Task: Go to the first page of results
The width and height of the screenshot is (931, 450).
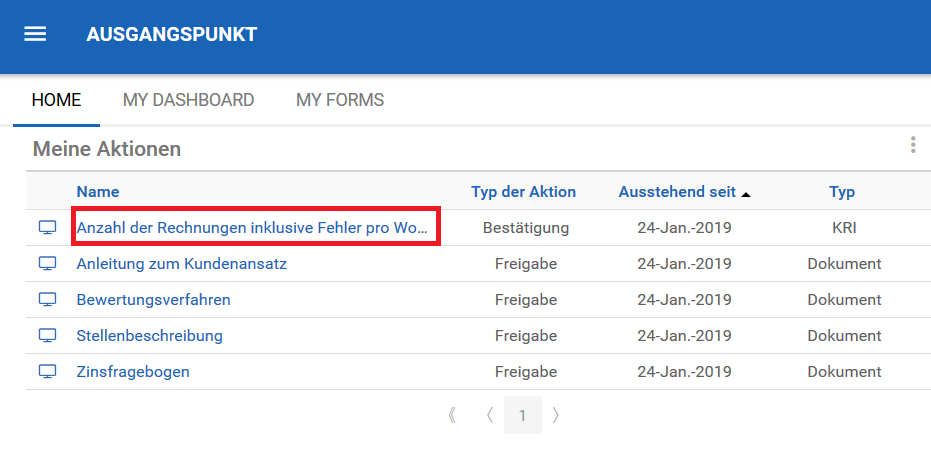Action: 453,415
